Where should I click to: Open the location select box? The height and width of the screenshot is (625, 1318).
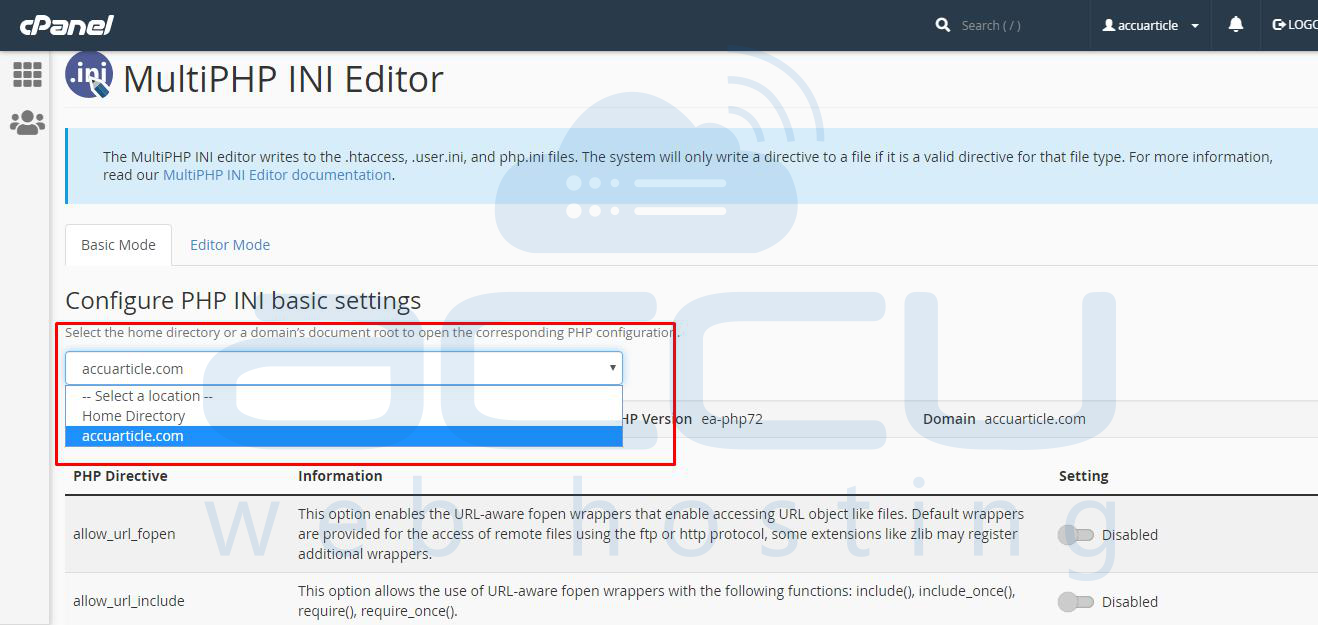click(344, 368)
